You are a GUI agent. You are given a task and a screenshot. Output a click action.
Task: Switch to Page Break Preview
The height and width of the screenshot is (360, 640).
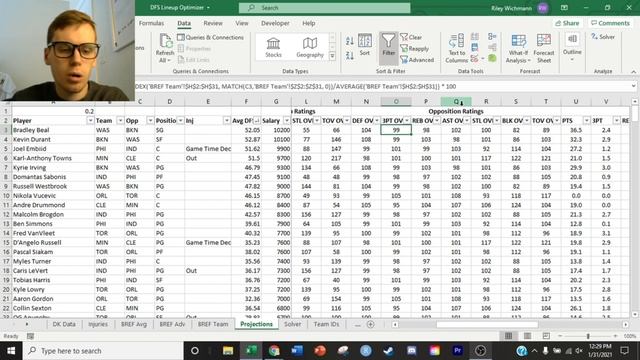pyautogui.click(x=546, y=336)
